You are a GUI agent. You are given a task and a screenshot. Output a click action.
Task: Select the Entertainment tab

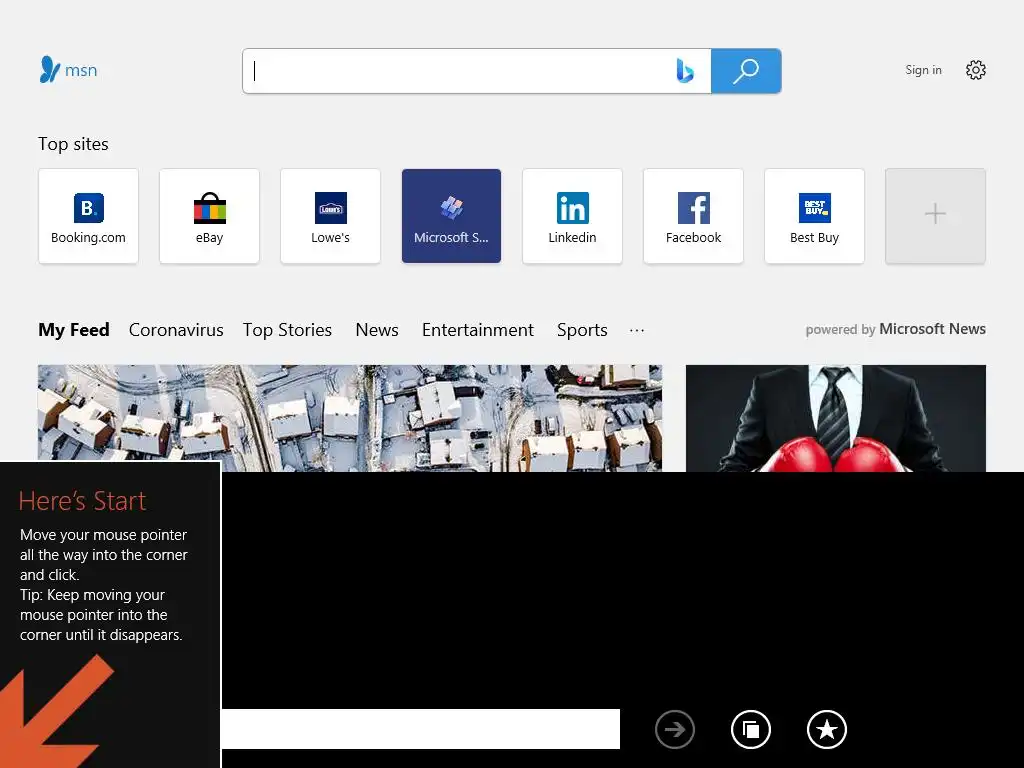click(478, 330)
